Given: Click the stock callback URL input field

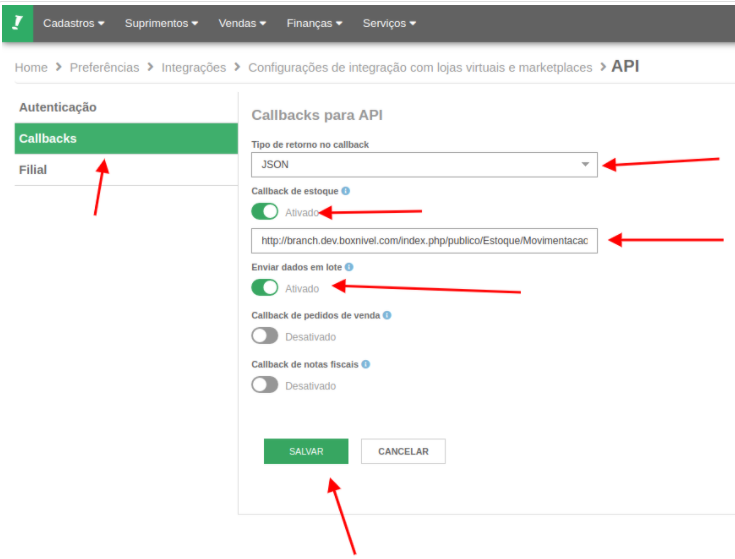Looking at the screenshot, I should click(424, 241).
